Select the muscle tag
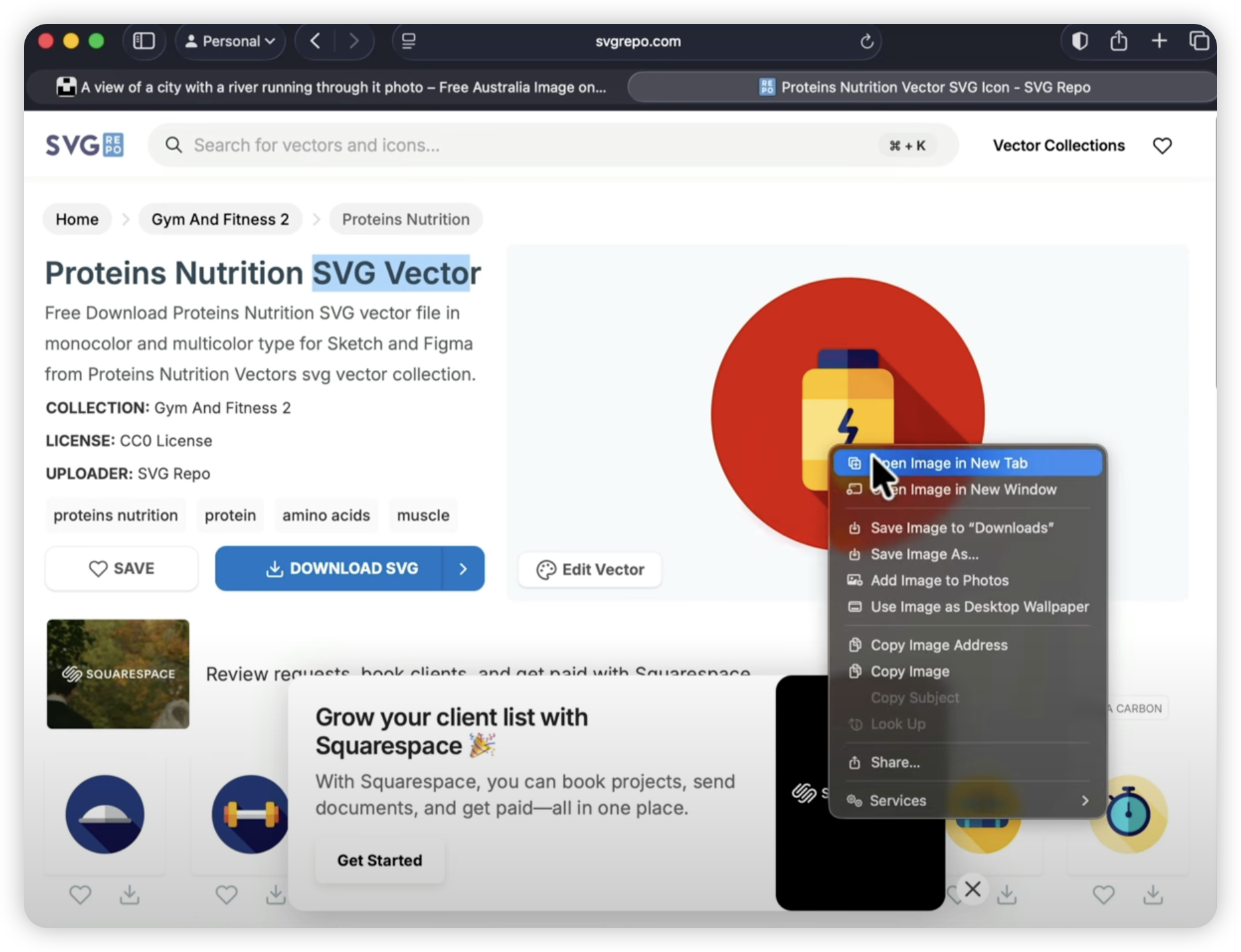The width and height of the screenshot is (1241, 952). (423, 515)
